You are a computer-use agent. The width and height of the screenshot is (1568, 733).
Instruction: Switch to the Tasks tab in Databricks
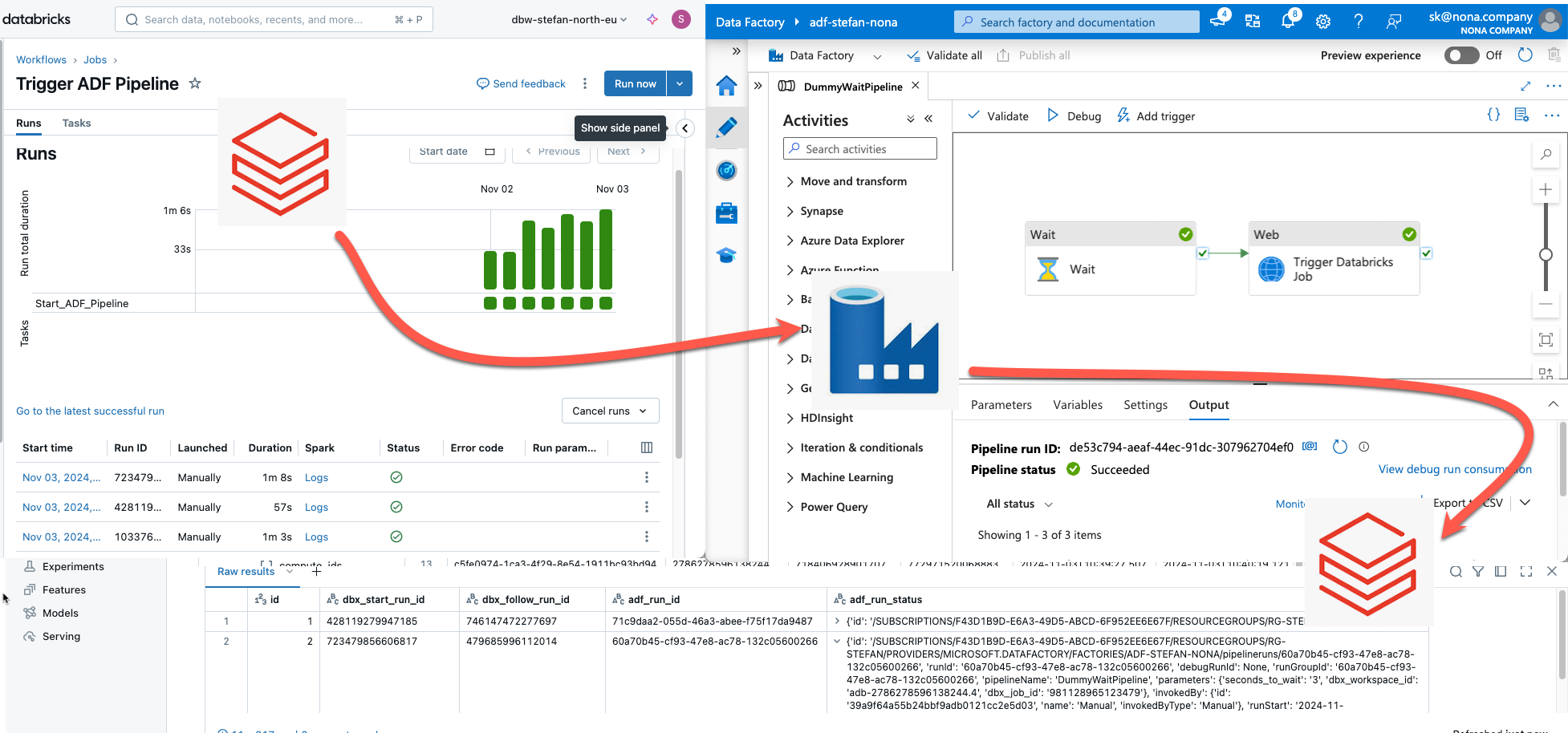pyautogui.click(x=76, y=123)
